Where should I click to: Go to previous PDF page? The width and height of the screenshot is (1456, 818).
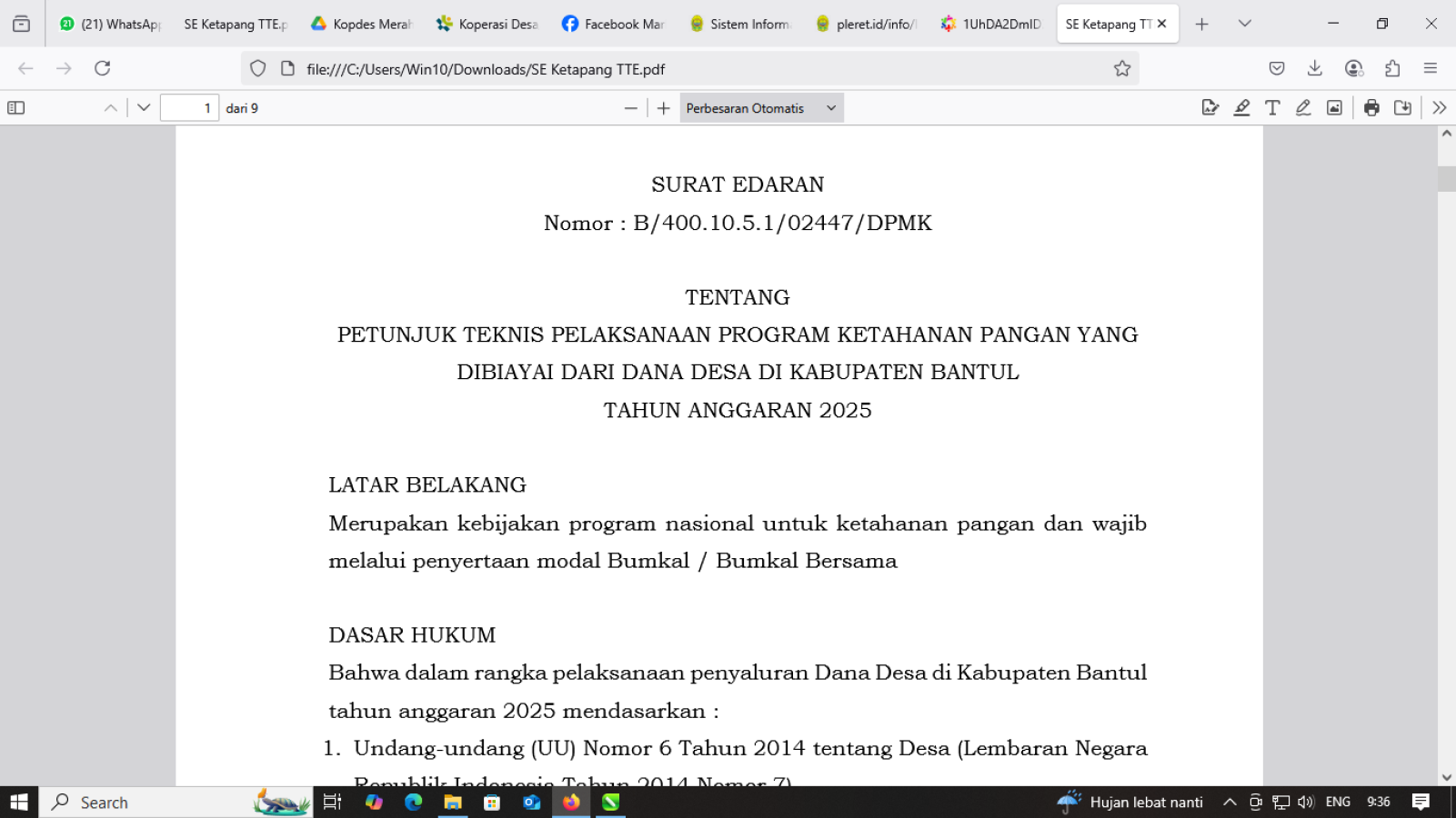[111, 108]
